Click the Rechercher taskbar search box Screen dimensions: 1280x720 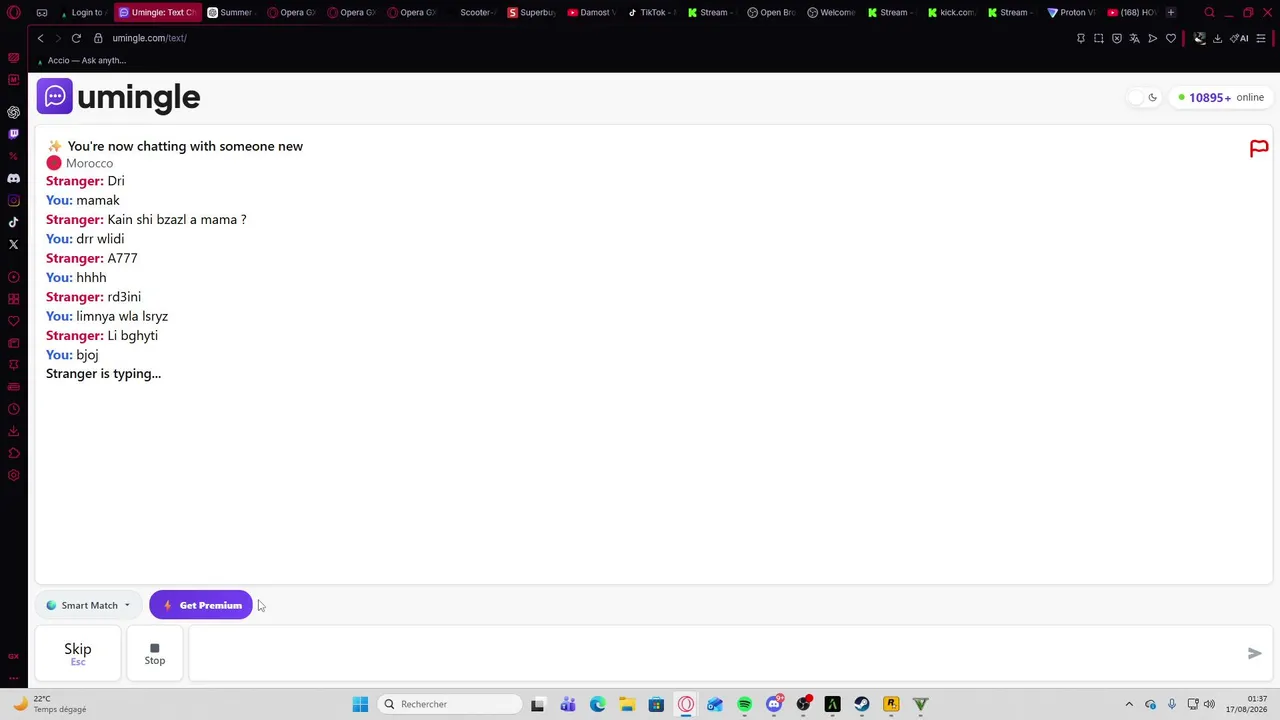tap(451, 704)
